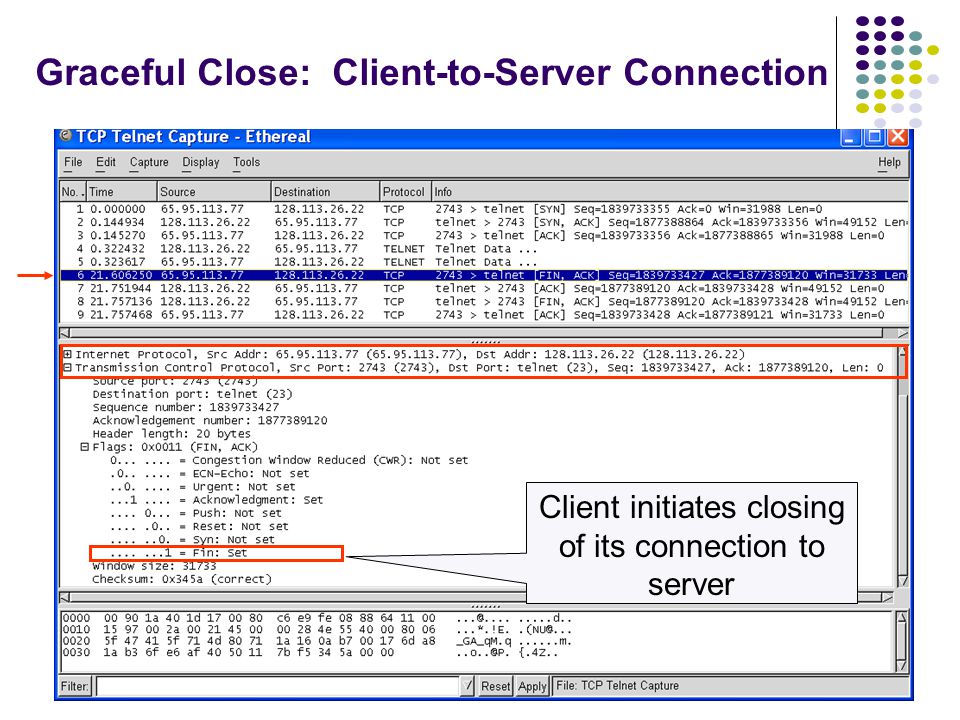Select the Destination port: telnet (23) line

[x=192, y=394]
